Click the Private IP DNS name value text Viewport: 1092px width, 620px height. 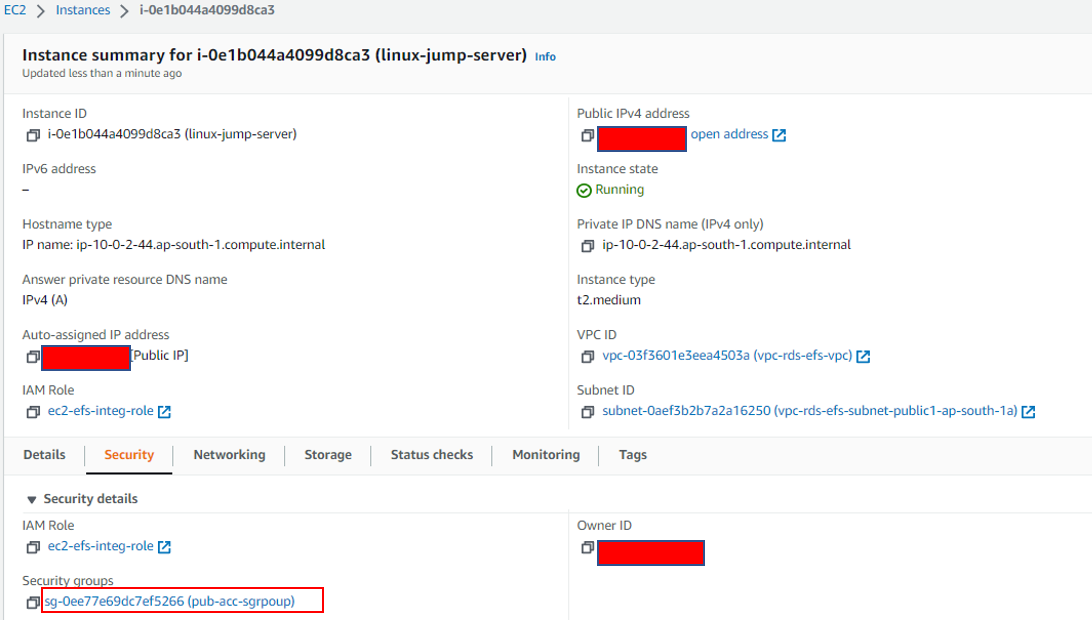[726, 245]
